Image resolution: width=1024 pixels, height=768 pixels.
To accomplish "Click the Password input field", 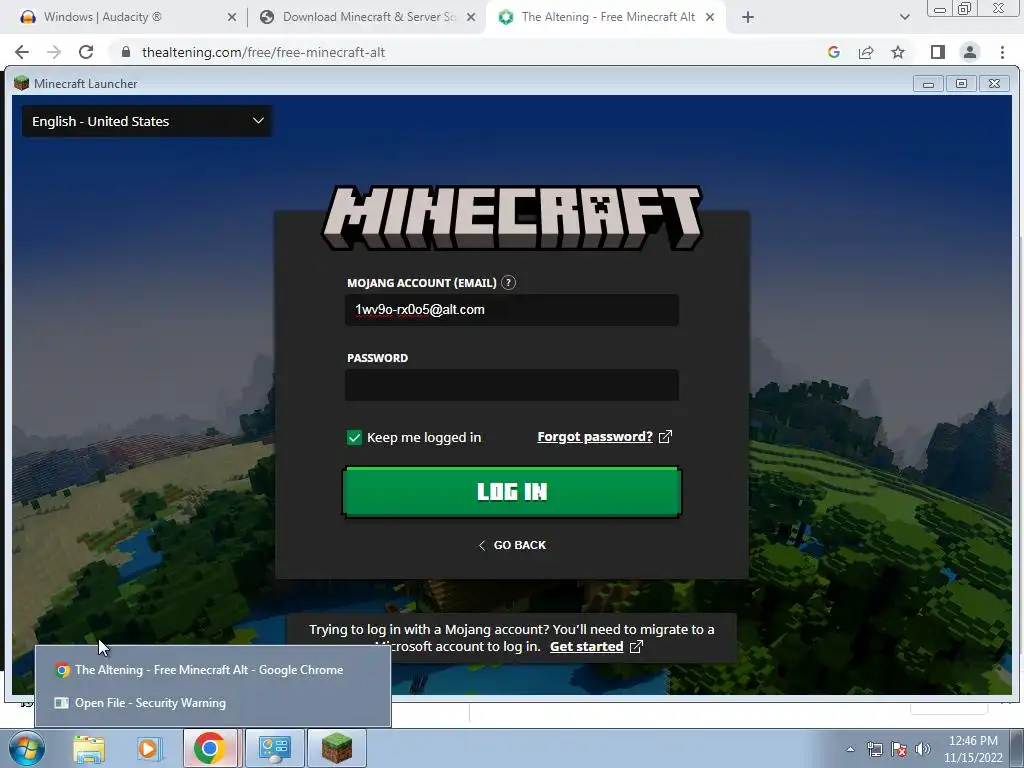I will [x=512, y=385].
